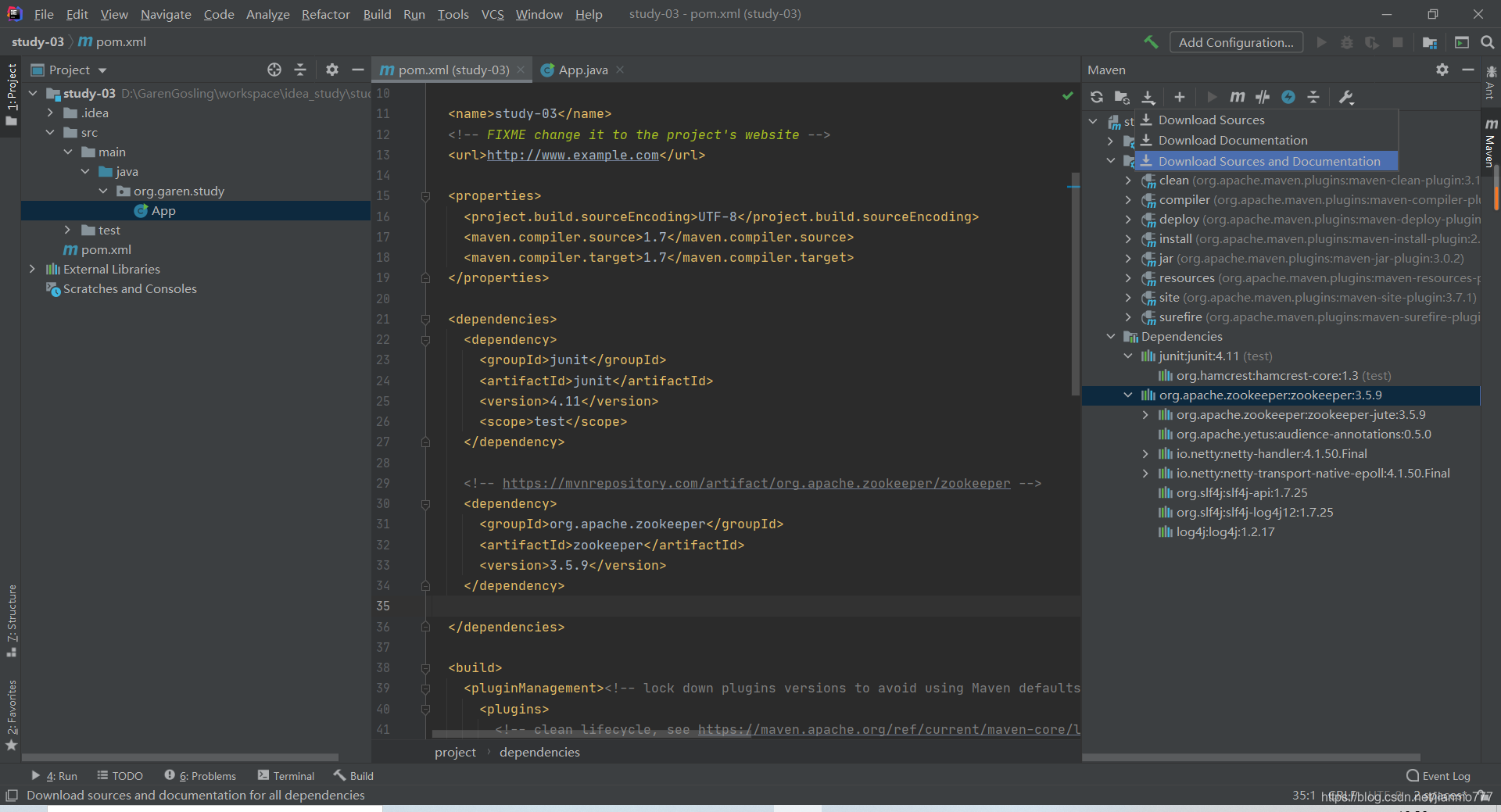Screen dimensions: 1501x812
Task: Open Project panel gear settings
Action: coord(332,70)
